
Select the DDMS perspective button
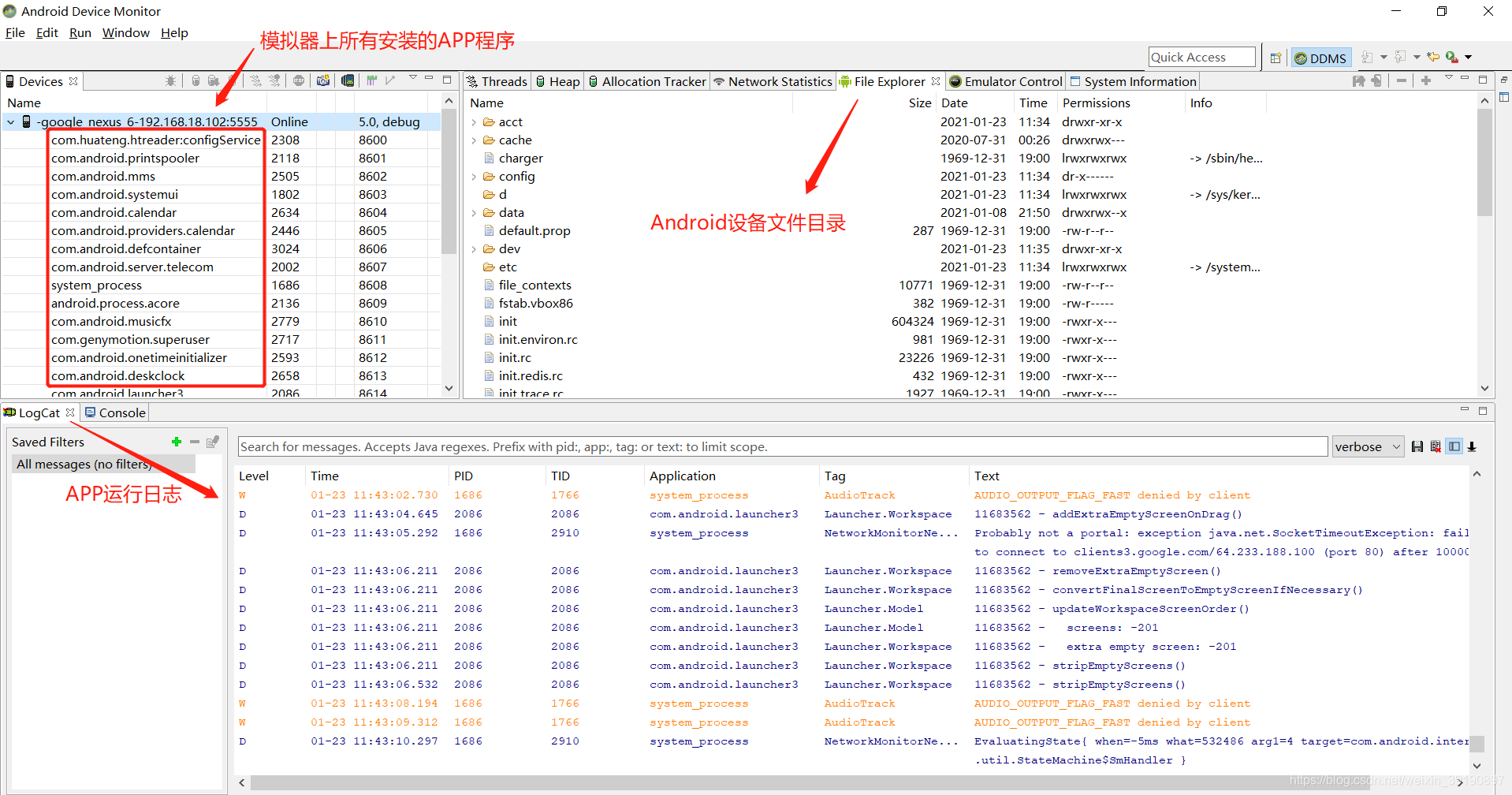[x=1321, y=58]
